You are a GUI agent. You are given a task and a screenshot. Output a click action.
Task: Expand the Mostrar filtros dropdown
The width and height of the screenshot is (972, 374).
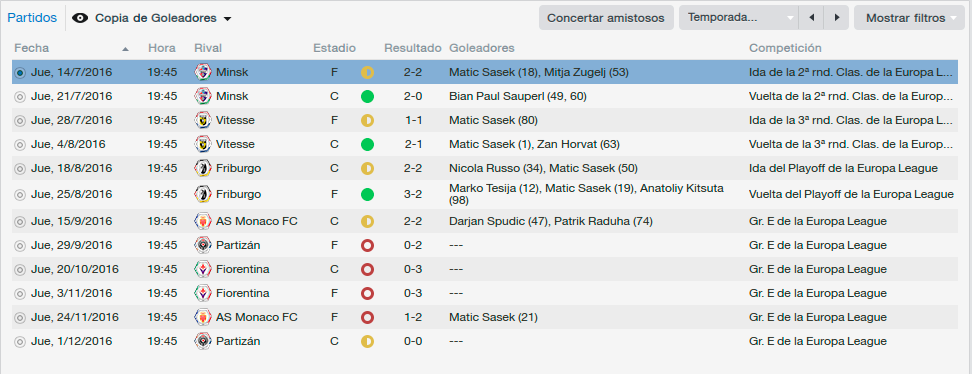(x=911, y=17)
